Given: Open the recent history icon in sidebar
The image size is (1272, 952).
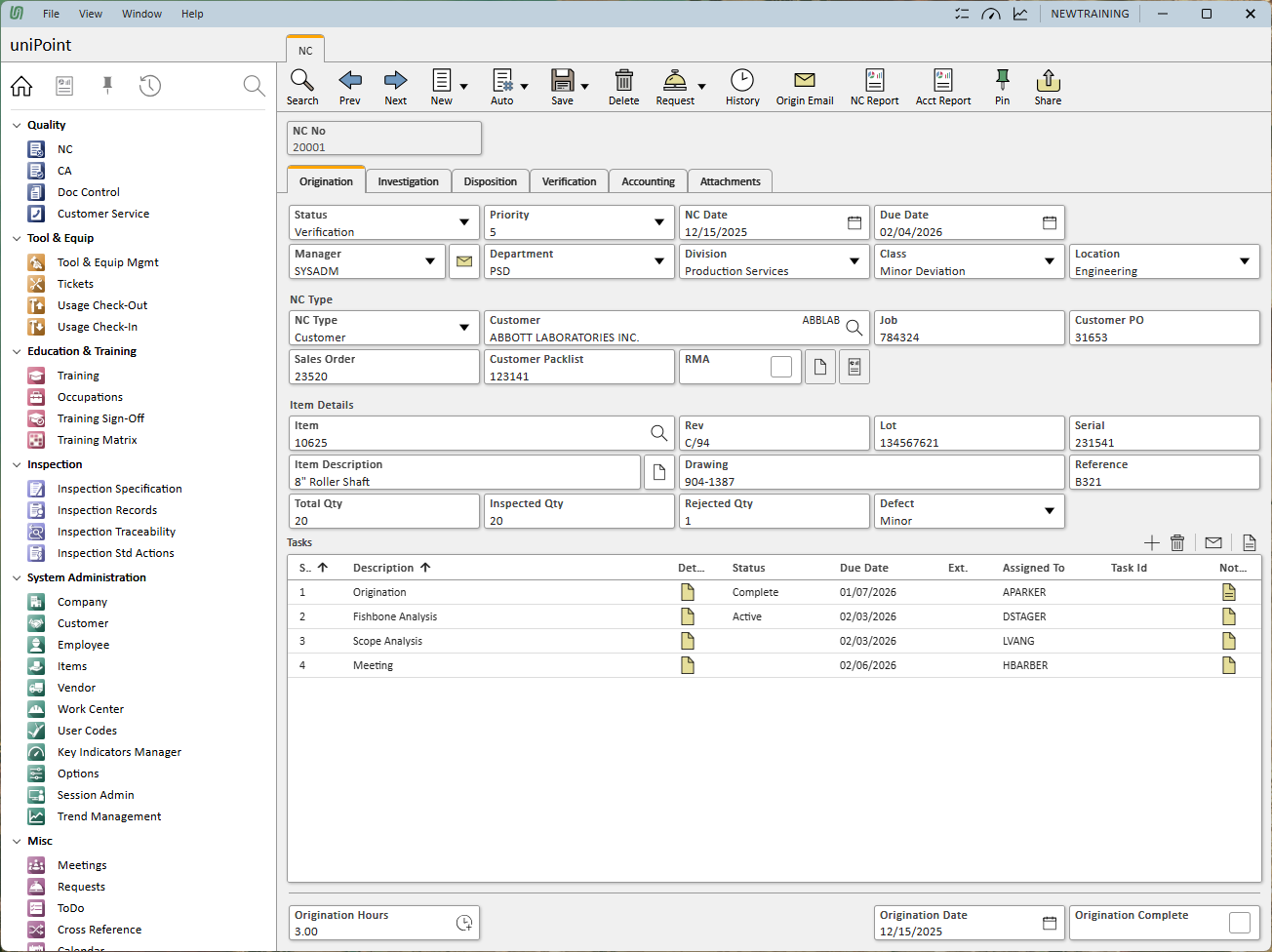Looking at the screenshot, I should click(150, 86).
